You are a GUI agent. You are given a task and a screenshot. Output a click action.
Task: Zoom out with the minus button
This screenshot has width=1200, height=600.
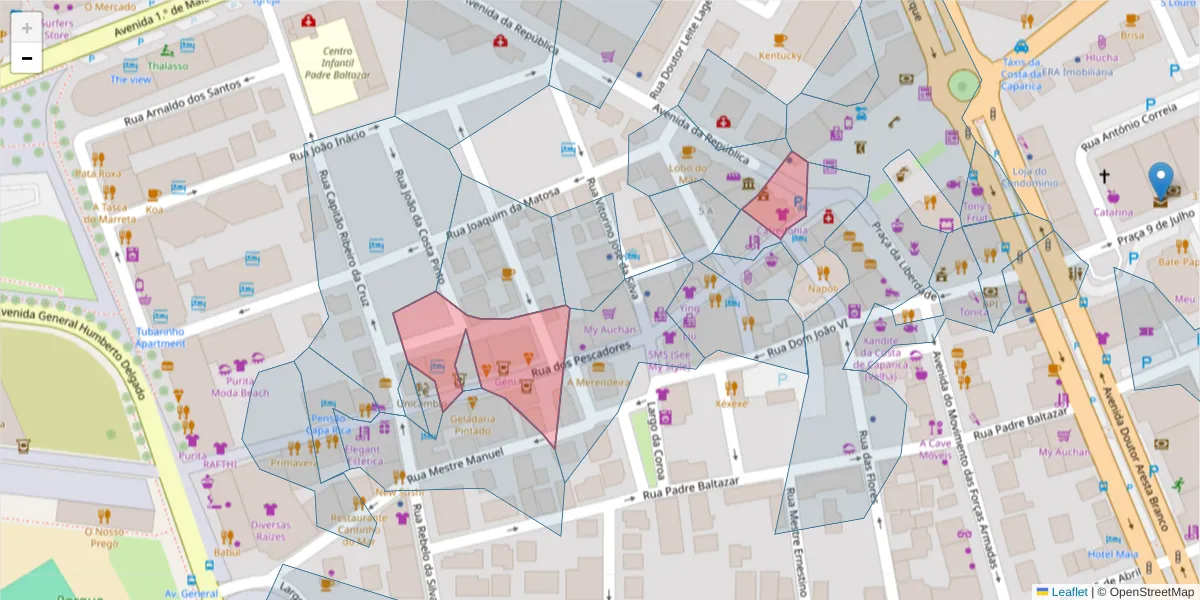pos(26,58)
